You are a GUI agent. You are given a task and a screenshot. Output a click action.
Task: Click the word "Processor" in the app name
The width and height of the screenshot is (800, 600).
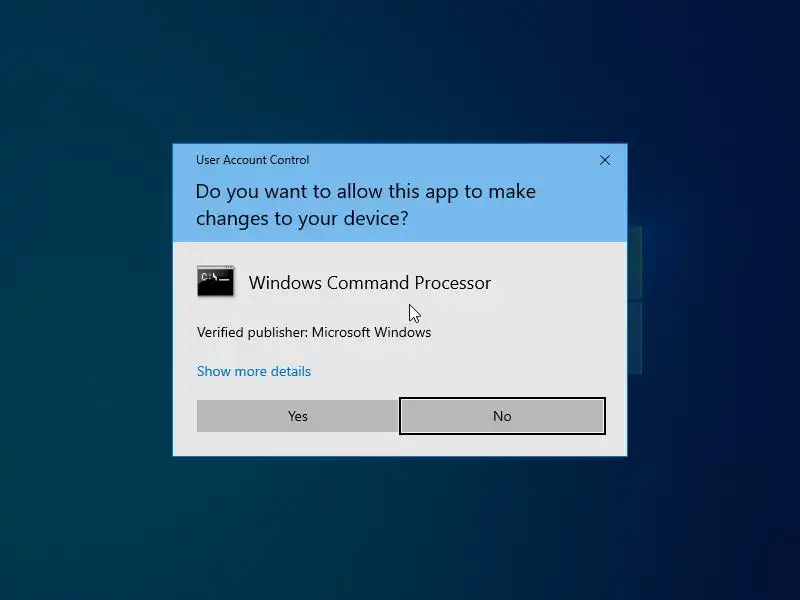453,283
